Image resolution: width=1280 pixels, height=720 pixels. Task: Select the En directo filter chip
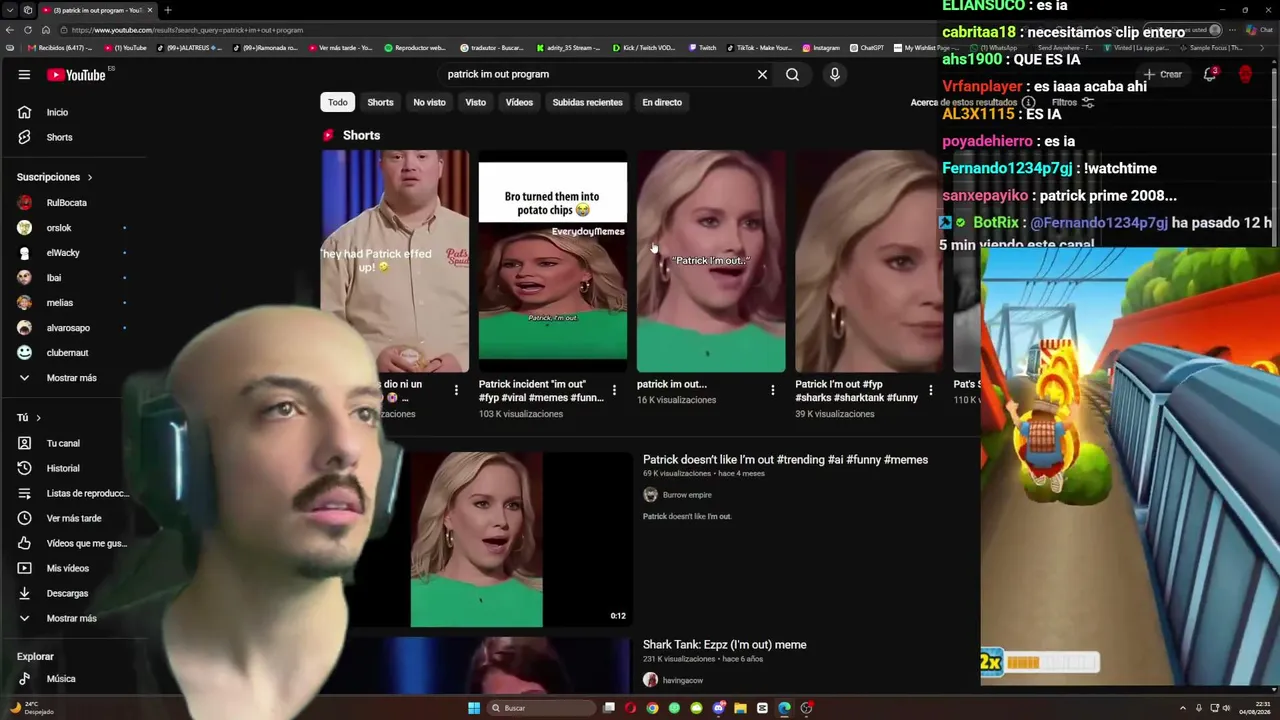tap(662, 102)
